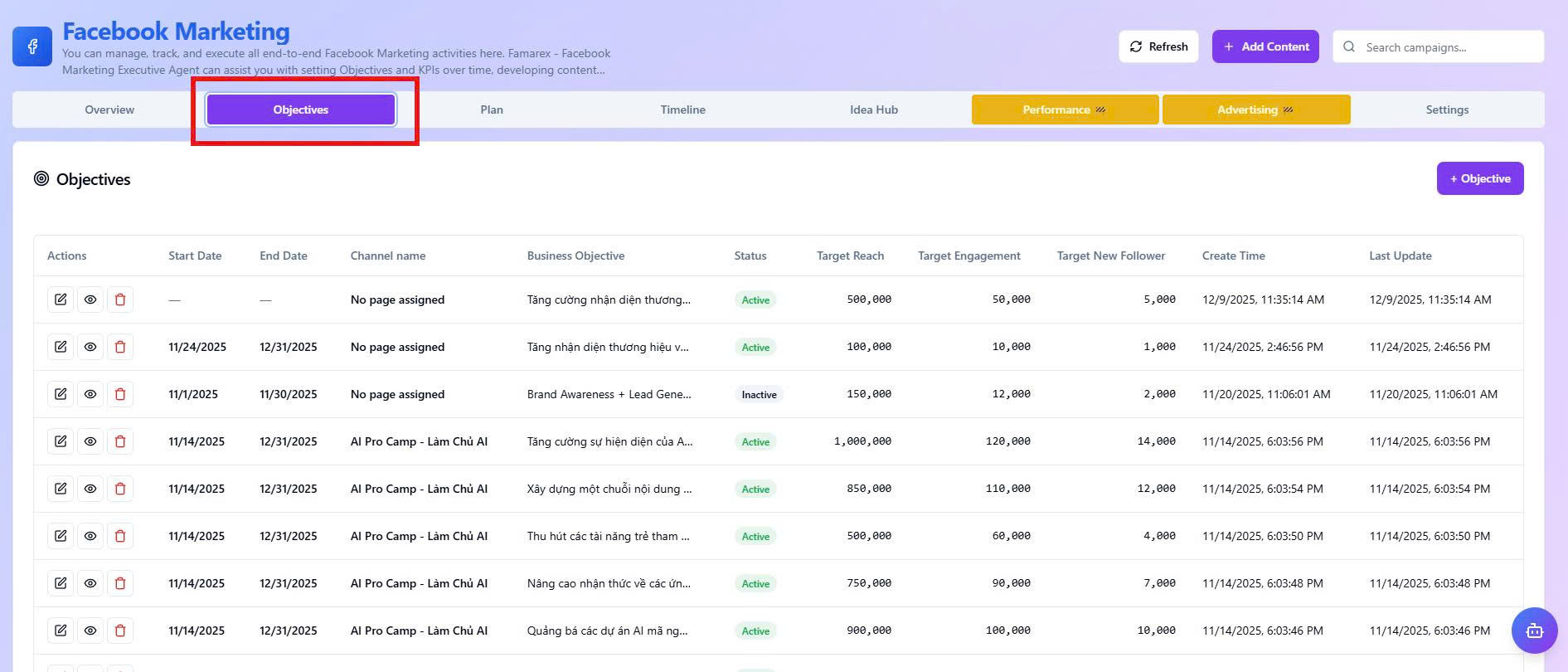Open the Performance tab

(x=1064, y=110)
